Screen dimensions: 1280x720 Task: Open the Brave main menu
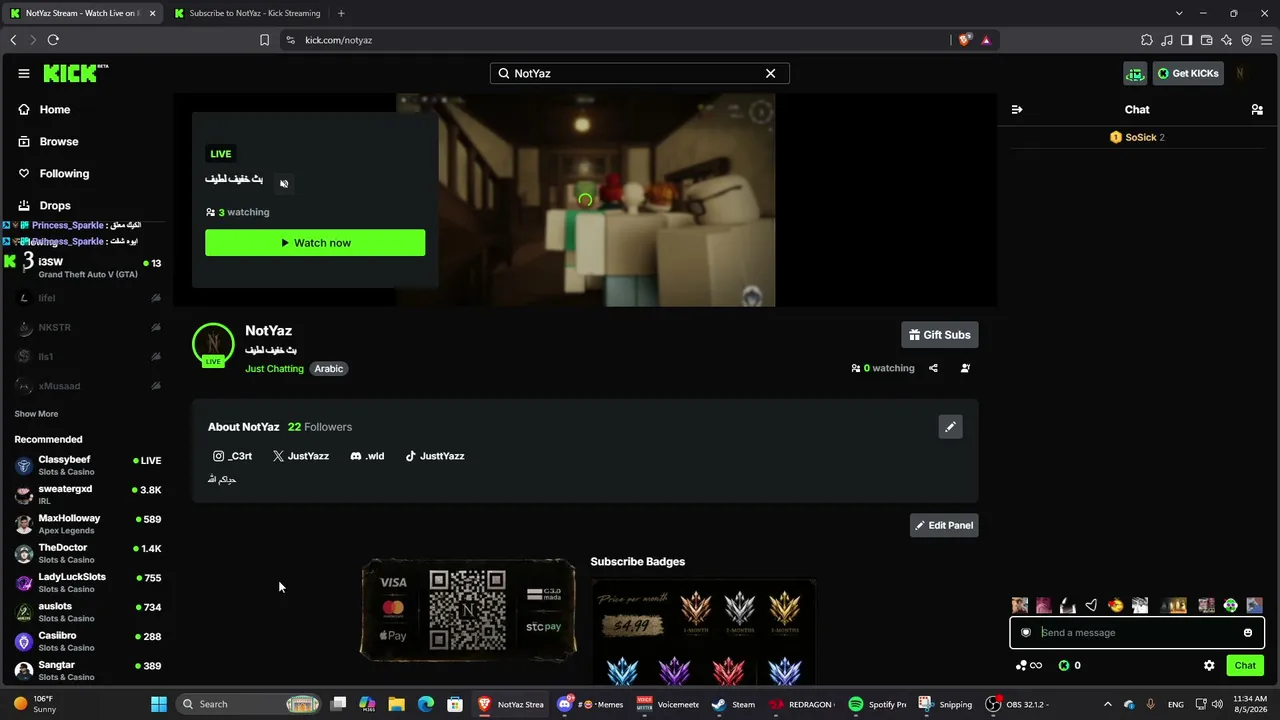click(x=1266, y=40)
